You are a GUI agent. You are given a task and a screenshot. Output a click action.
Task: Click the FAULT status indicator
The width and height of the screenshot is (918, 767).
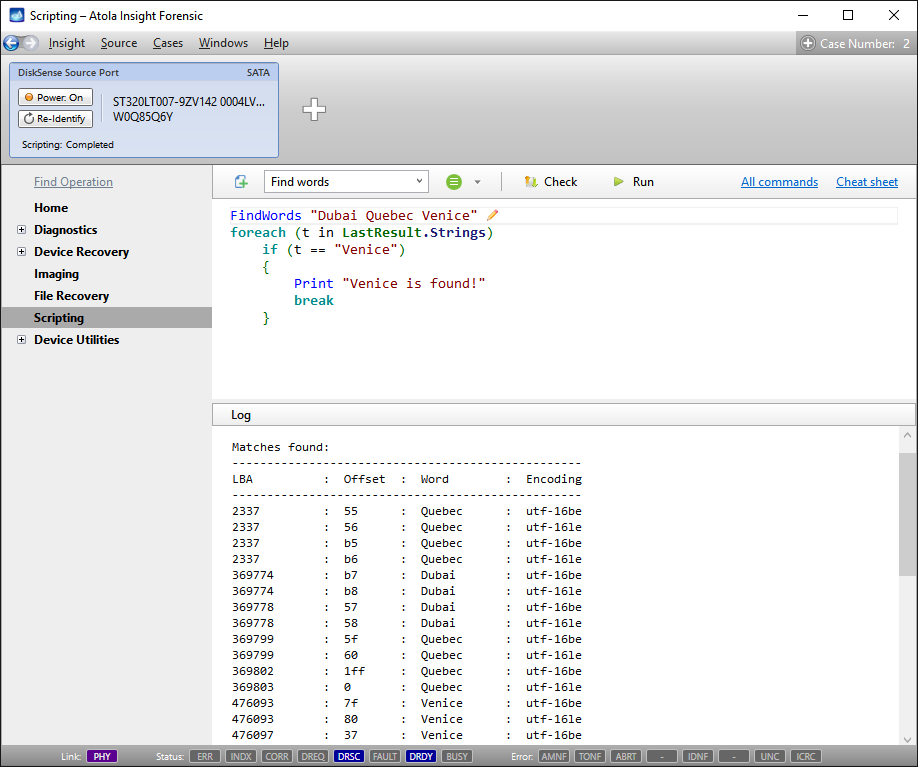385,756
